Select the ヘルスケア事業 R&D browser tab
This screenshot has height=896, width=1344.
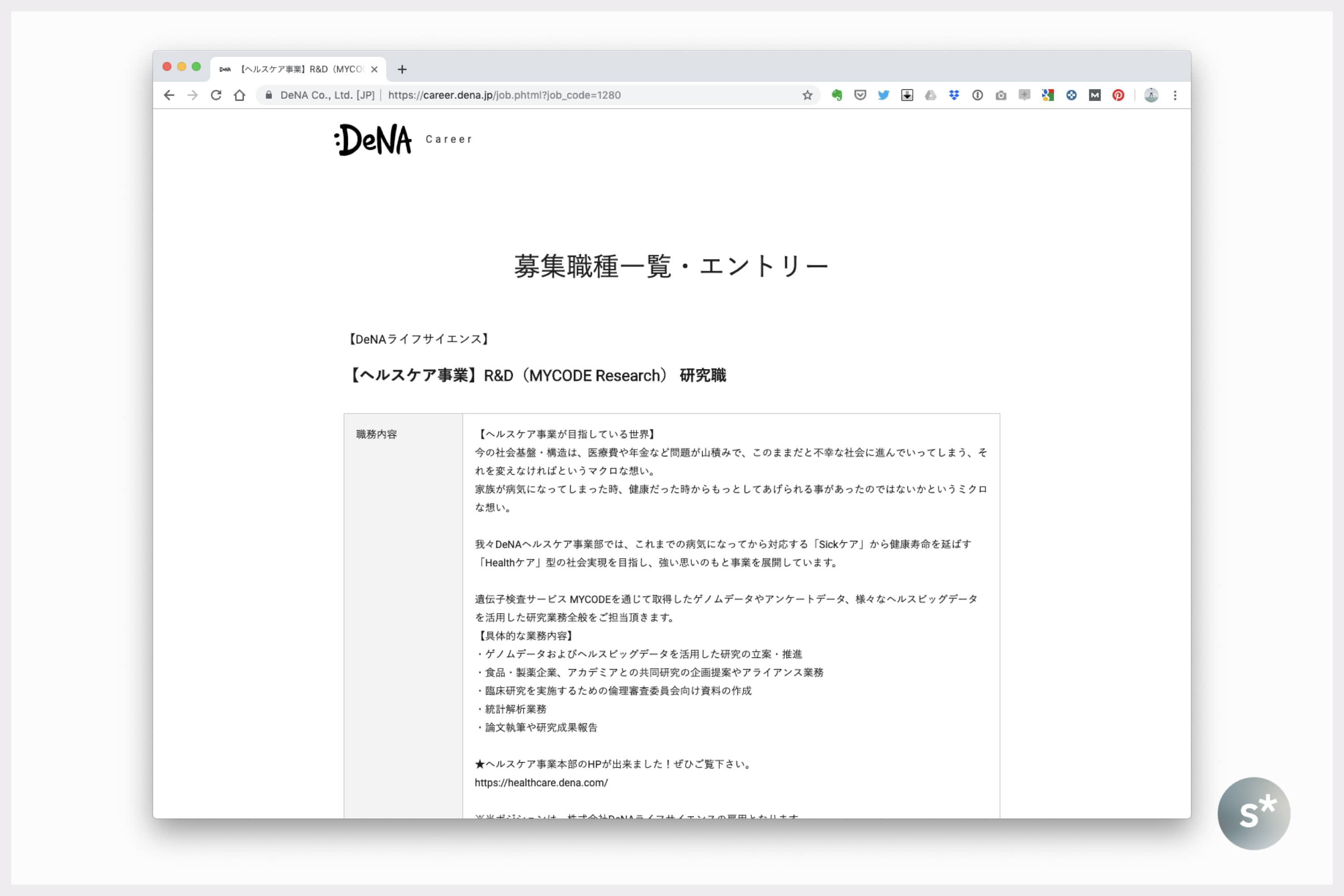[297, 69]
